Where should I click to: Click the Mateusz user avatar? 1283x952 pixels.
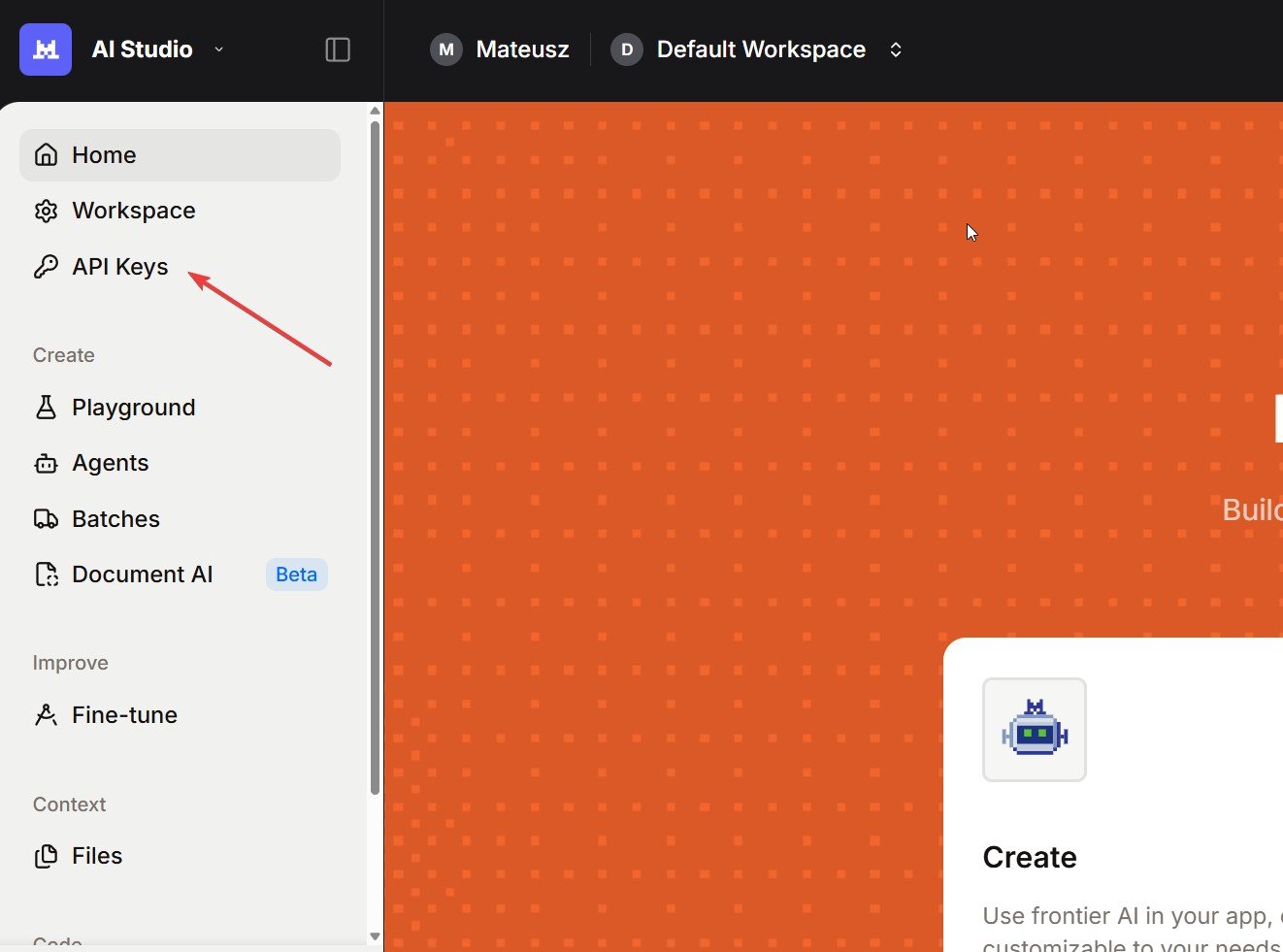pos(446,49)
